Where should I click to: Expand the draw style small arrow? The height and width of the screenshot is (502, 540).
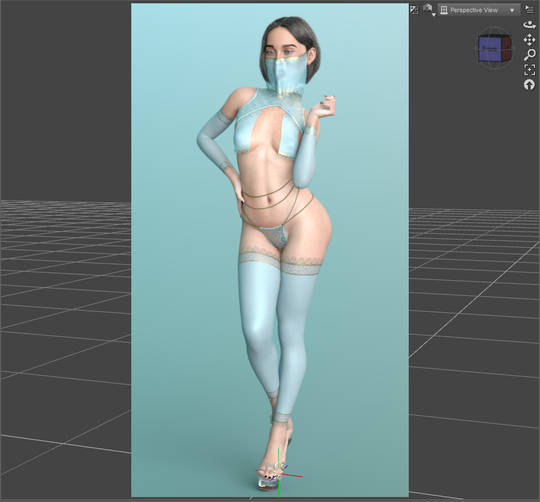(434, 14)
